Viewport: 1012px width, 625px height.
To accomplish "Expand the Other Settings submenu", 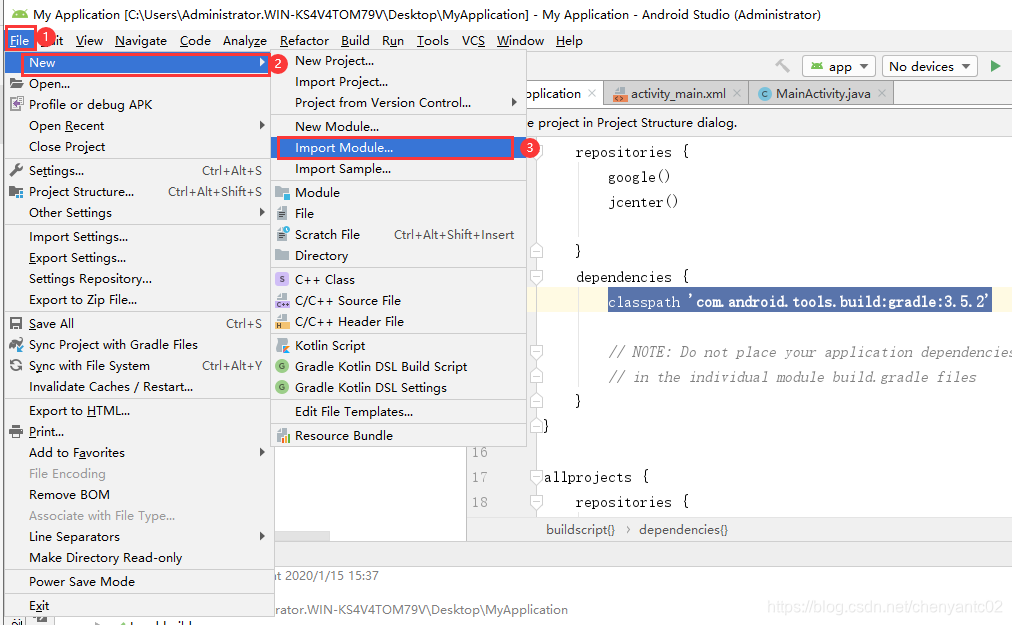I will coord(262,212).
